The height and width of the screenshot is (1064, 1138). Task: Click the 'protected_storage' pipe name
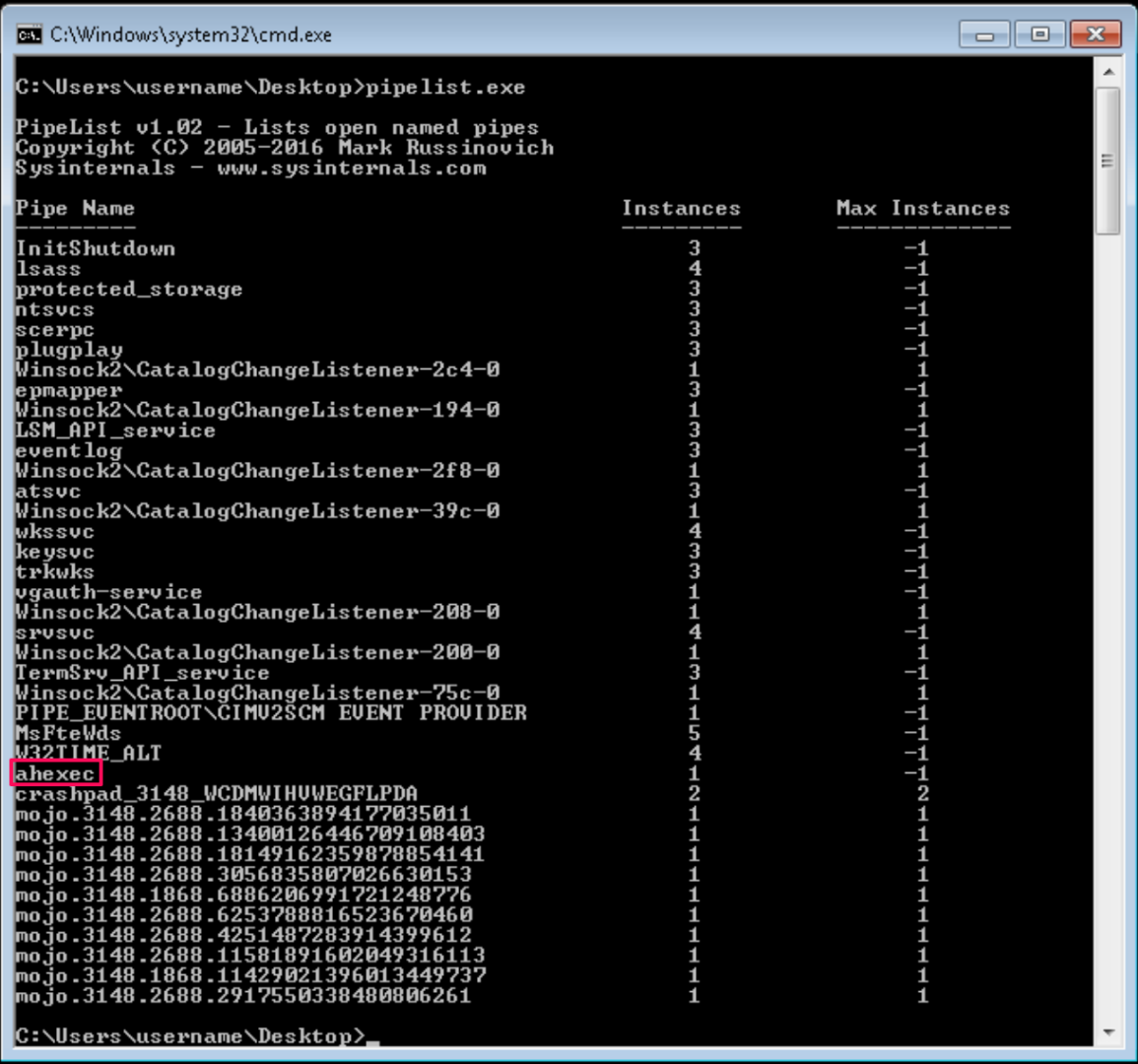click(x=129, y=289)
